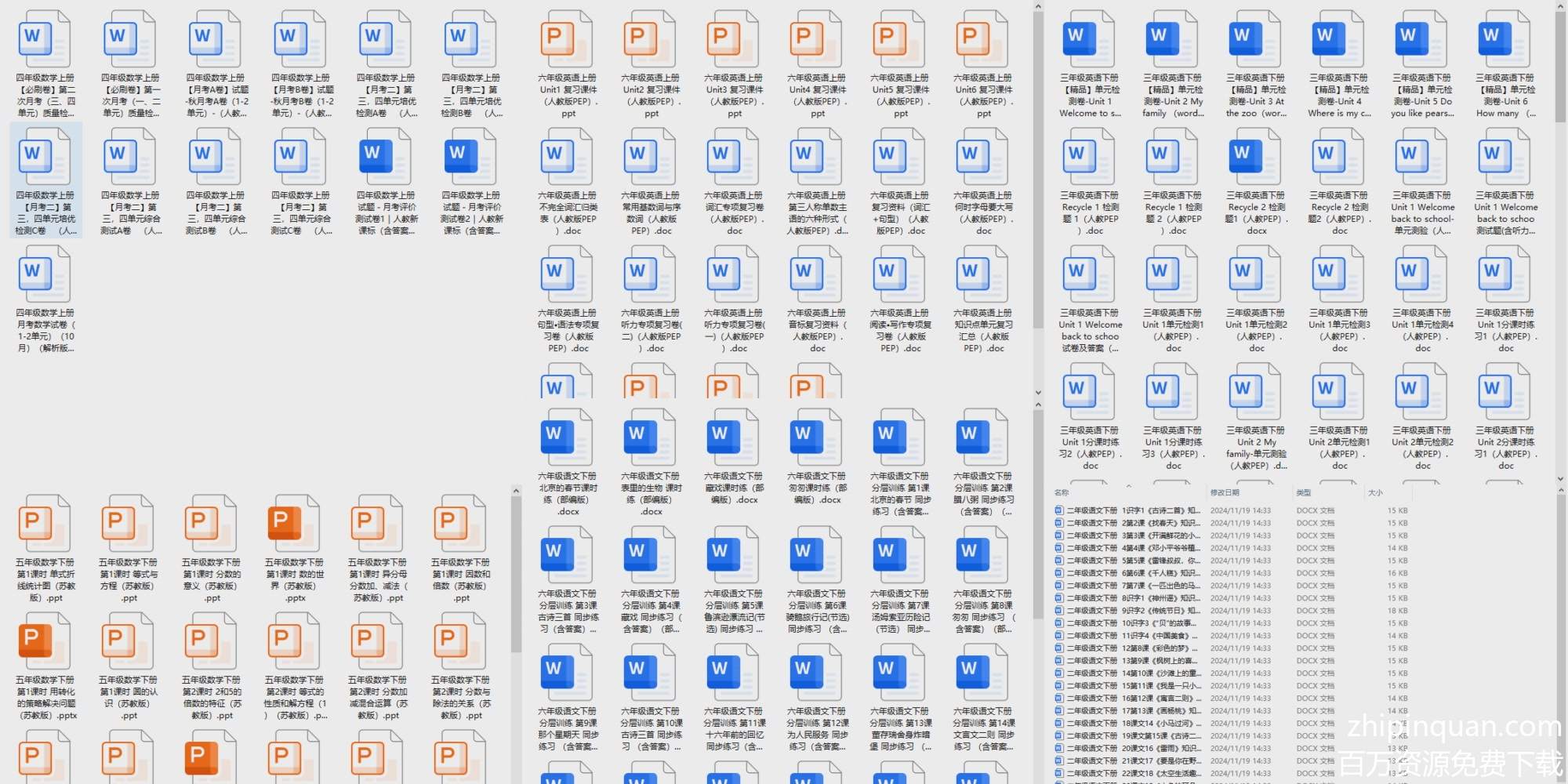Select the 用转化的策略解决问题 pptx file icon
Image resolution: width=1568 pixels, height=784 pixels.
(45, 641)
